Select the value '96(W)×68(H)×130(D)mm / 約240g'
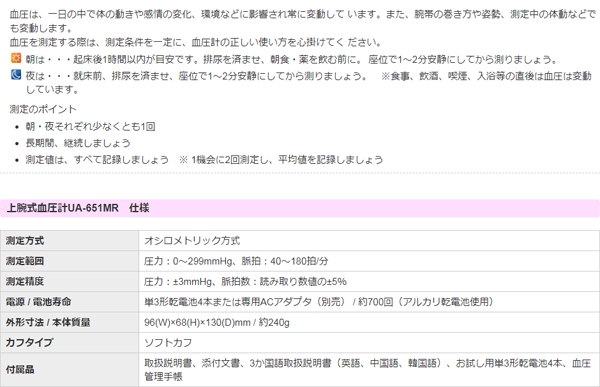This screenshot has height=387, width=600. tap(217, 322)
